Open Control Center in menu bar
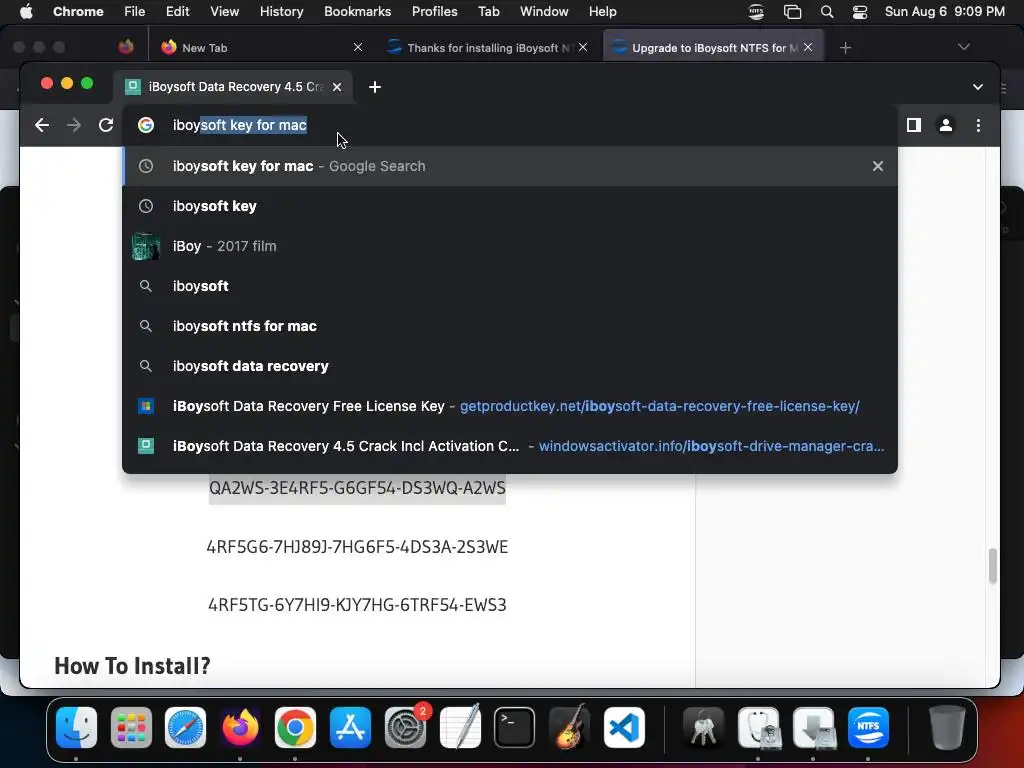The width and height of the screenshot is (1024, 768). tap(860, 11)
